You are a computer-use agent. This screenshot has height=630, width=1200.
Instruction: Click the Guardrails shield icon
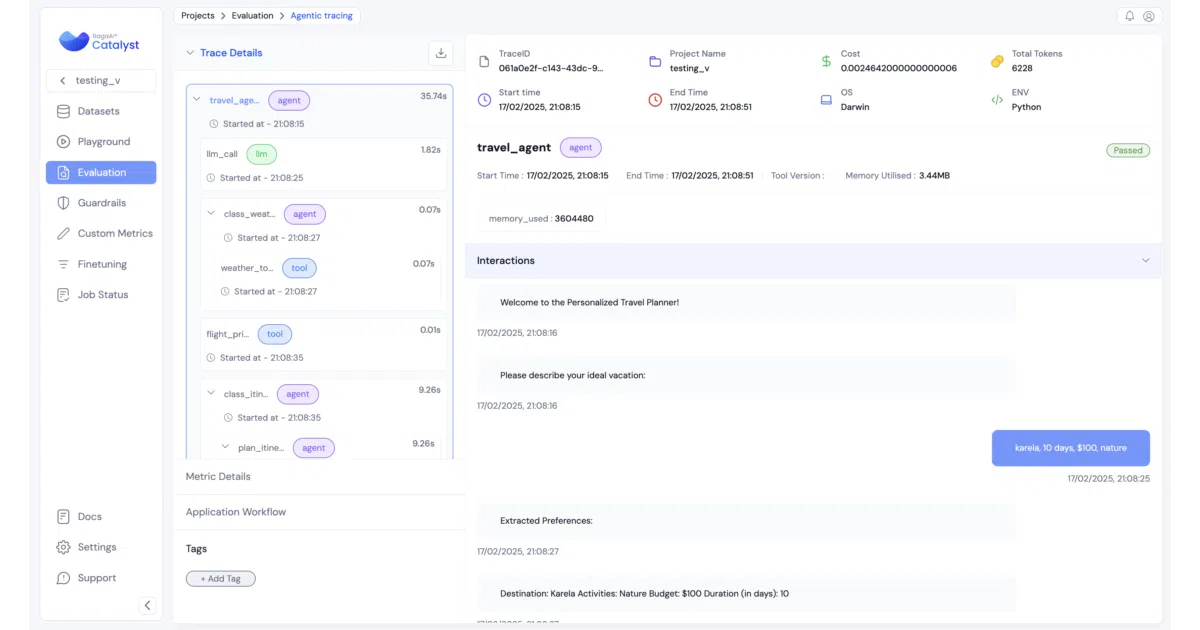(x=63, y=203)
